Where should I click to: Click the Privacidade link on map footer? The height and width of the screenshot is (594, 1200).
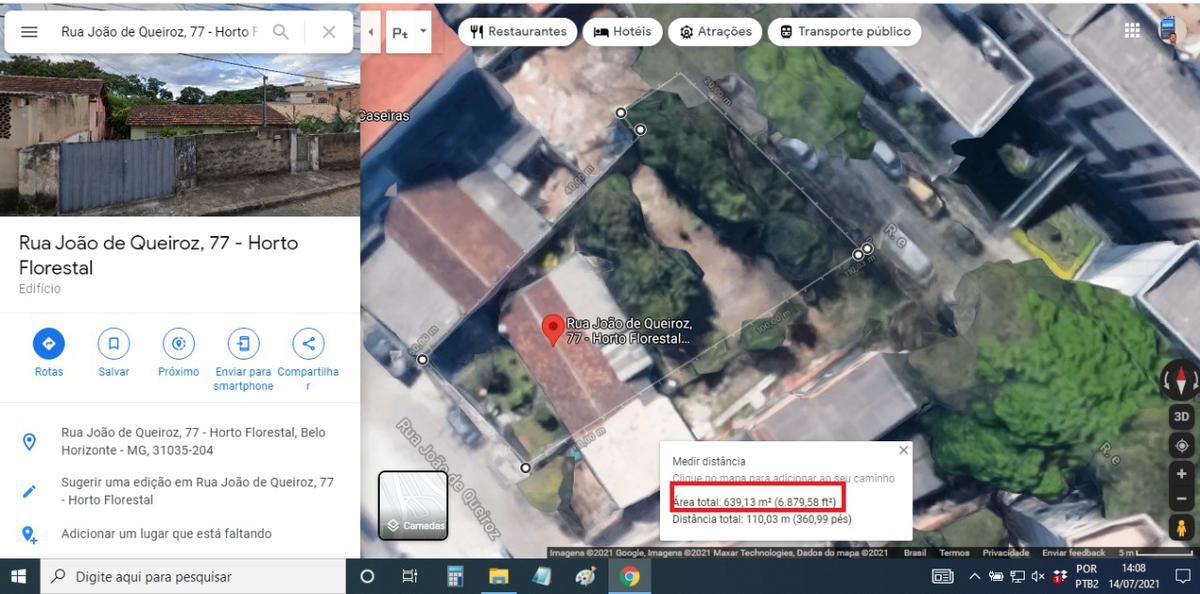coord(1005,553)
